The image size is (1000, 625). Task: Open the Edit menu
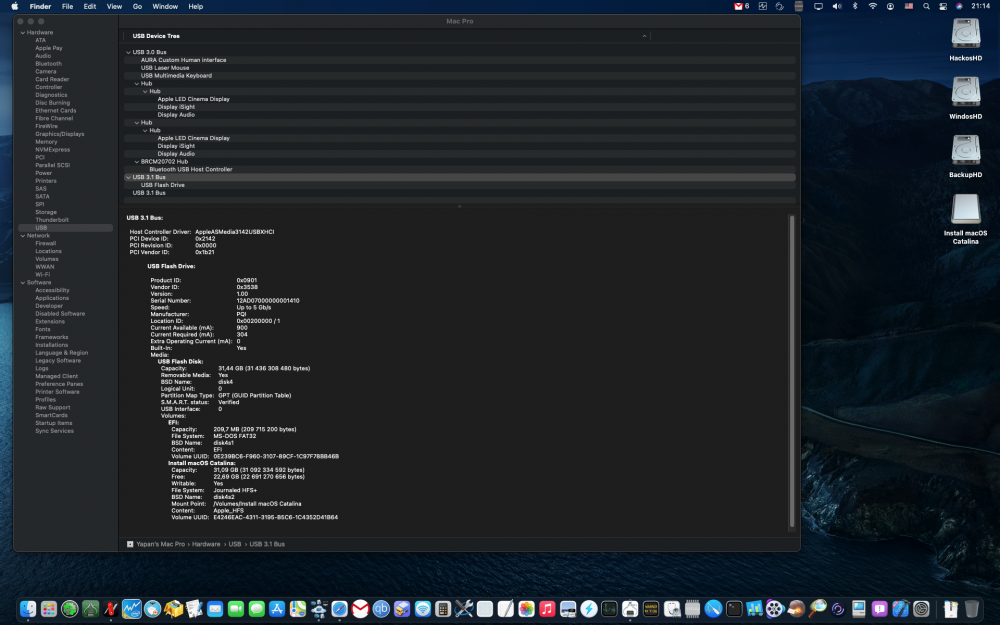[x=90, y=6]
